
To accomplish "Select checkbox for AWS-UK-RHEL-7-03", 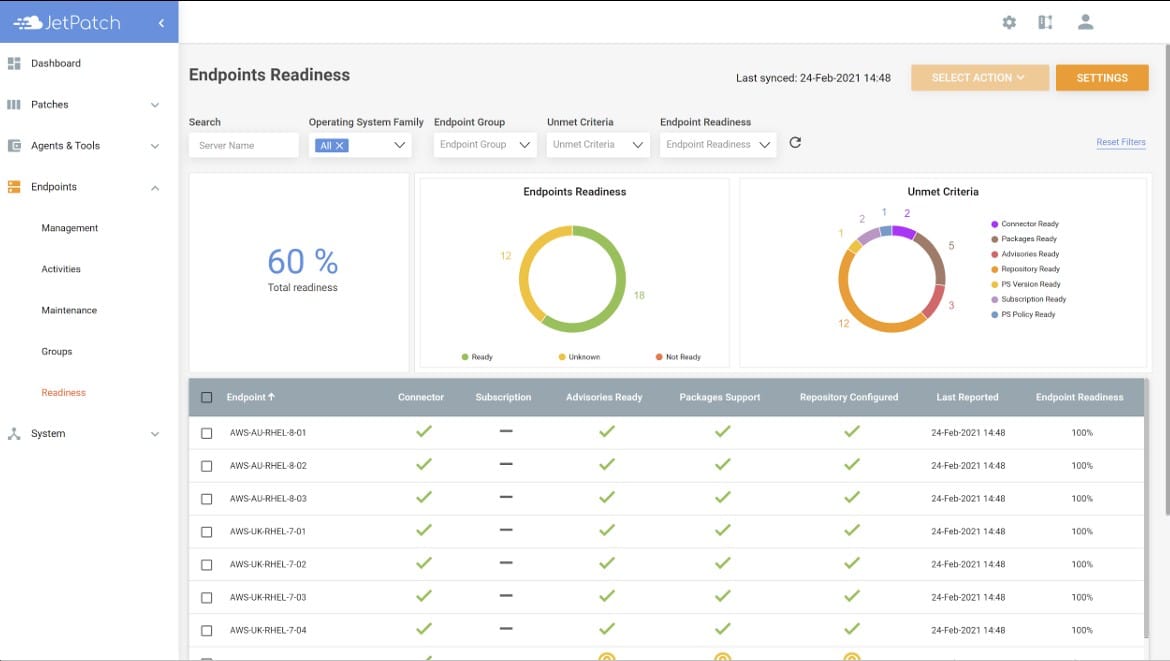I will 207,598.
